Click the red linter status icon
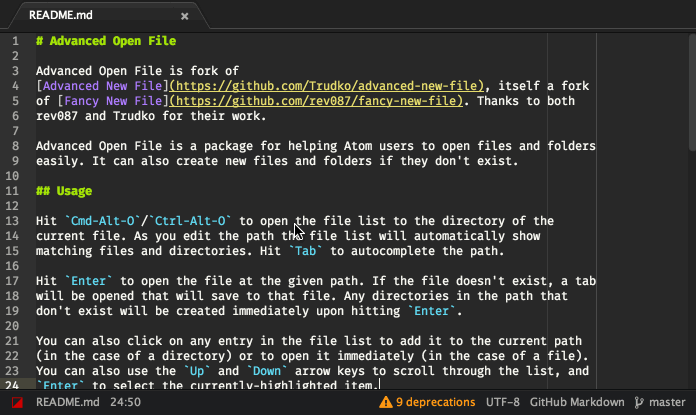 pyautogui.click(x=17, y=403)
